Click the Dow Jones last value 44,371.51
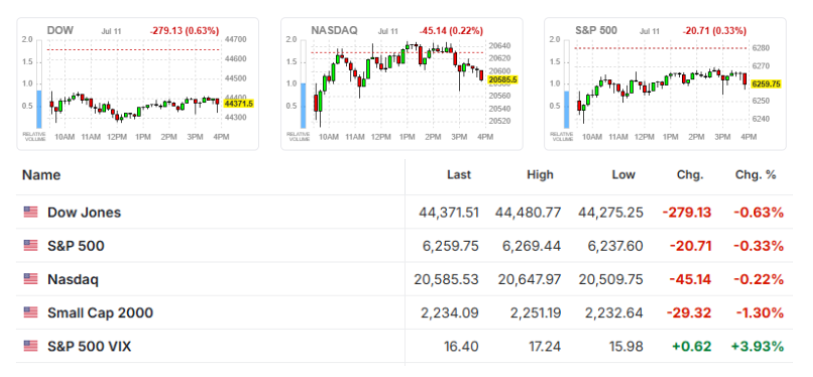 click(x=448, y=213)
